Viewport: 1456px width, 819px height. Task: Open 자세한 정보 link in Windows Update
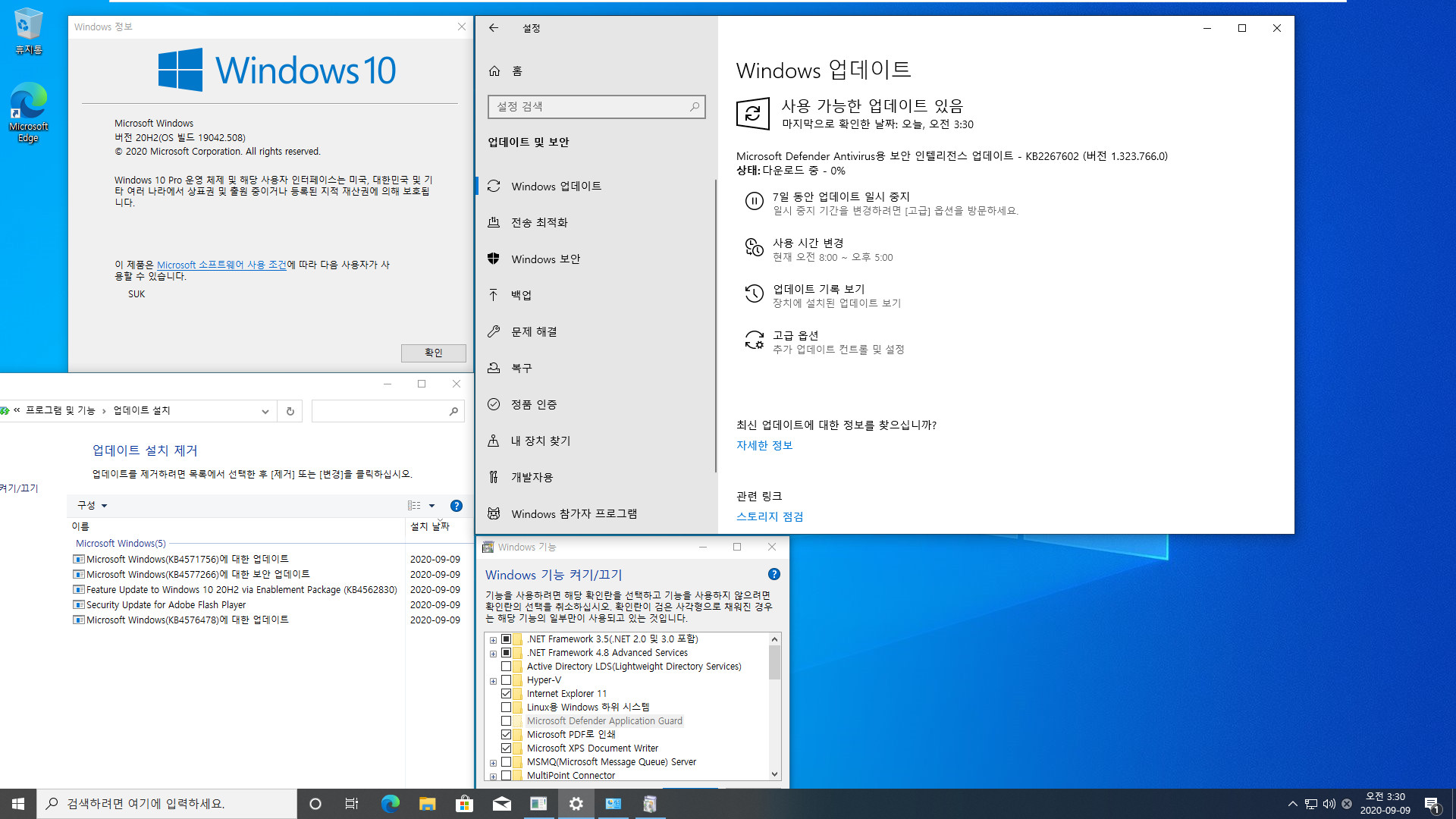tap(764, 446)
